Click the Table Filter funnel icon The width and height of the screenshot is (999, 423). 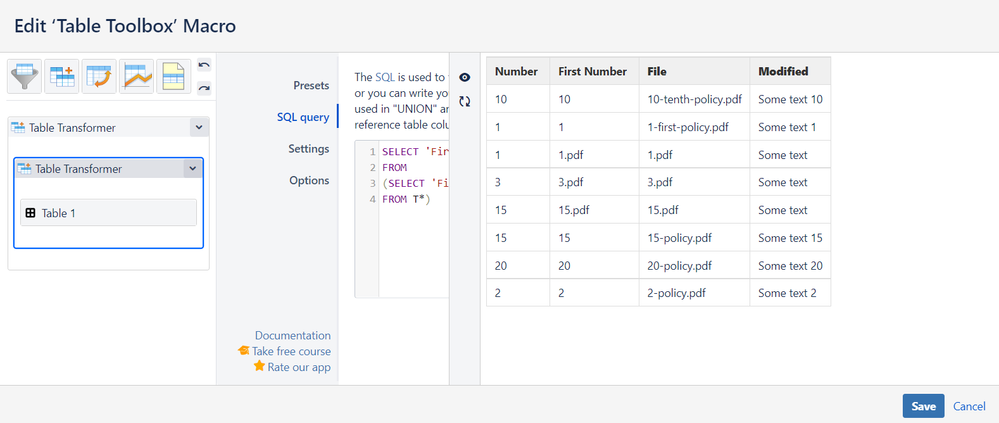[25, 76]
